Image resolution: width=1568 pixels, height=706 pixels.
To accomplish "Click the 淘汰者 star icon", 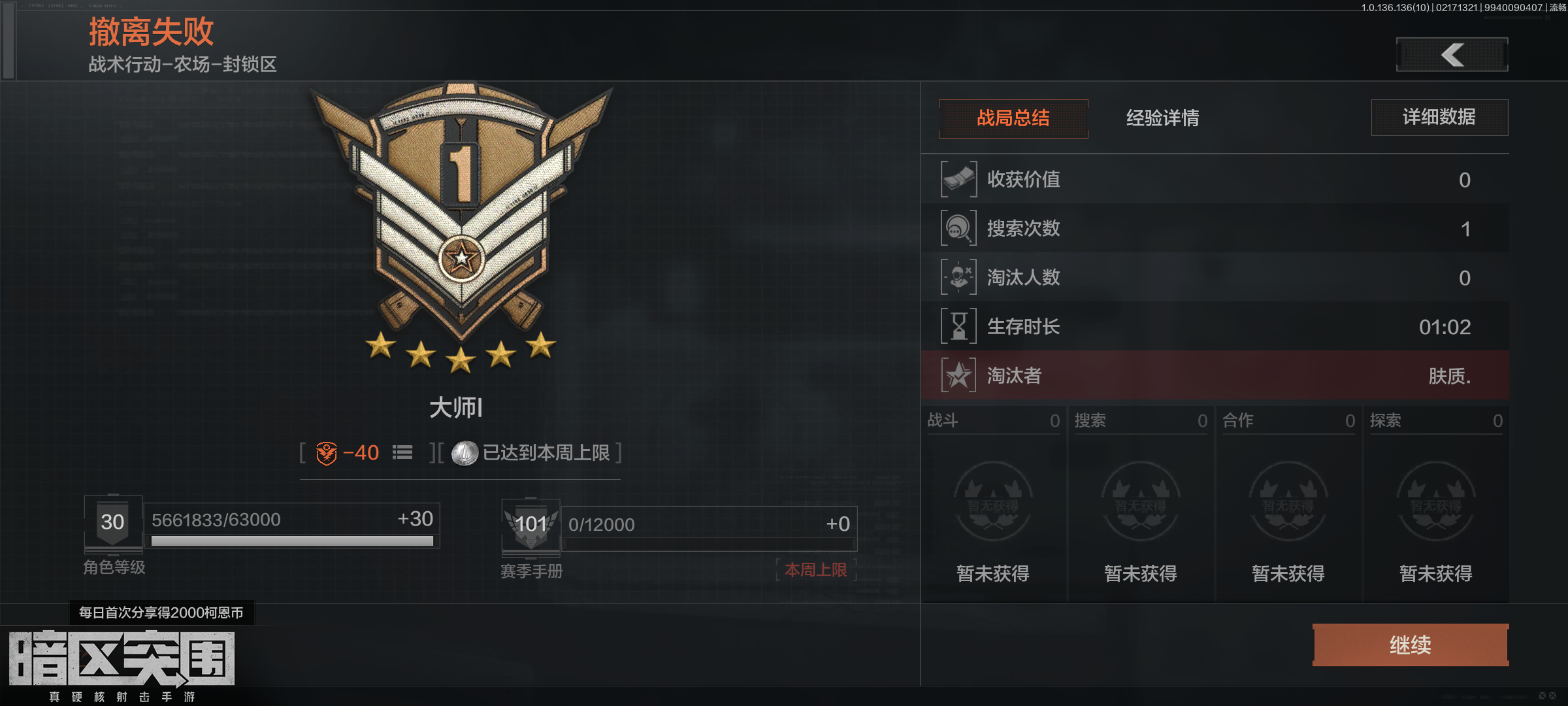I will 958,375.
